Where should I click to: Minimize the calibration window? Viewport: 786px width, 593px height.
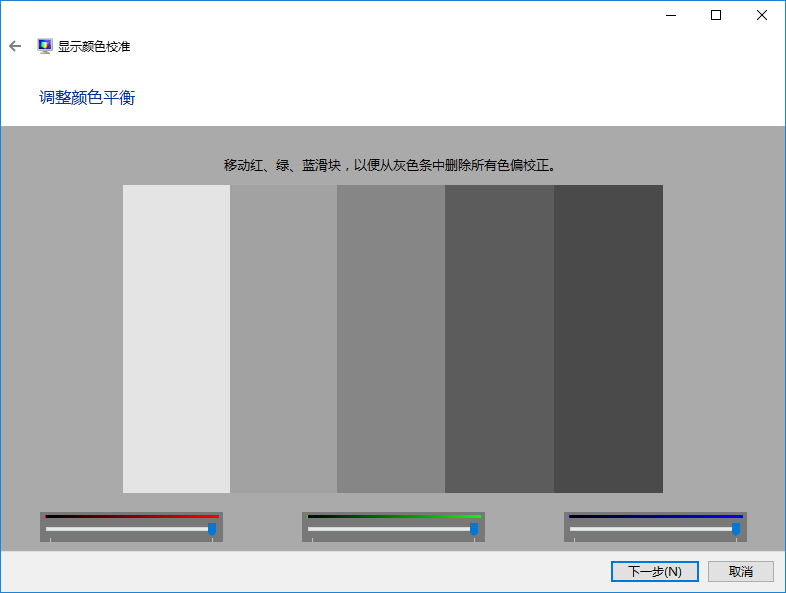click(671, 16)
